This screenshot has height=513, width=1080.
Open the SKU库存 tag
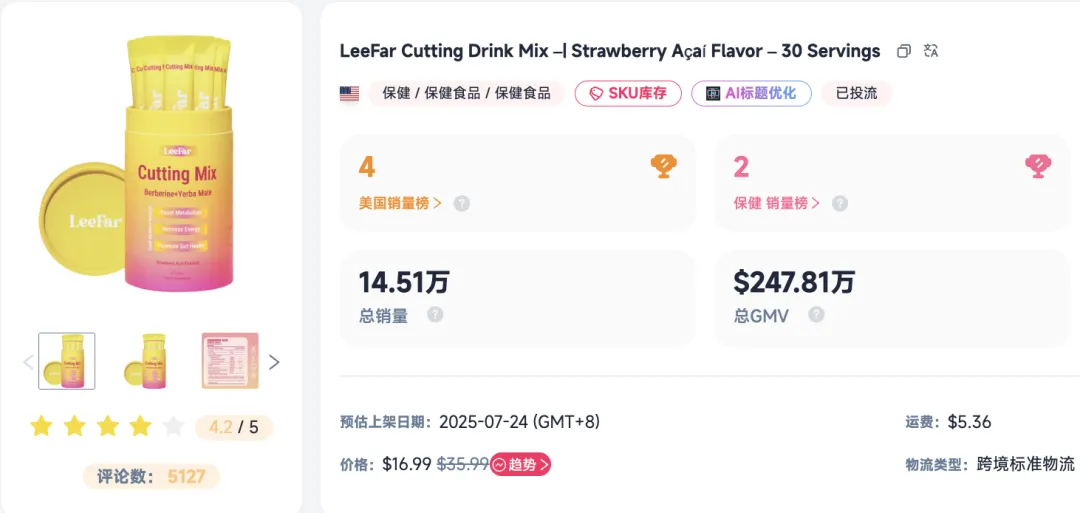[628, 94]
